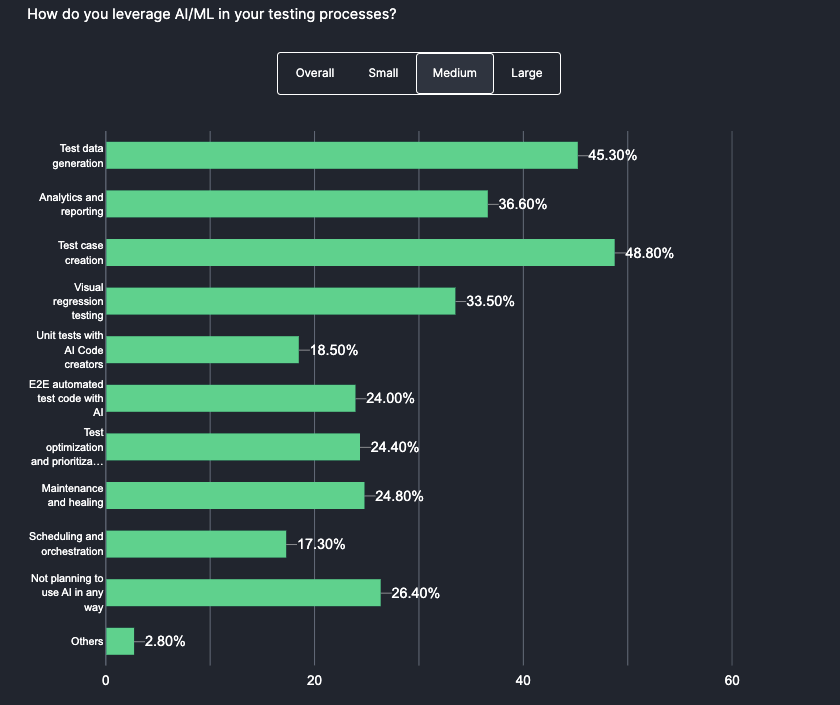Click the Unit tests with AI bar
This screenshot has height=705, width=840.
click(202, 350)
